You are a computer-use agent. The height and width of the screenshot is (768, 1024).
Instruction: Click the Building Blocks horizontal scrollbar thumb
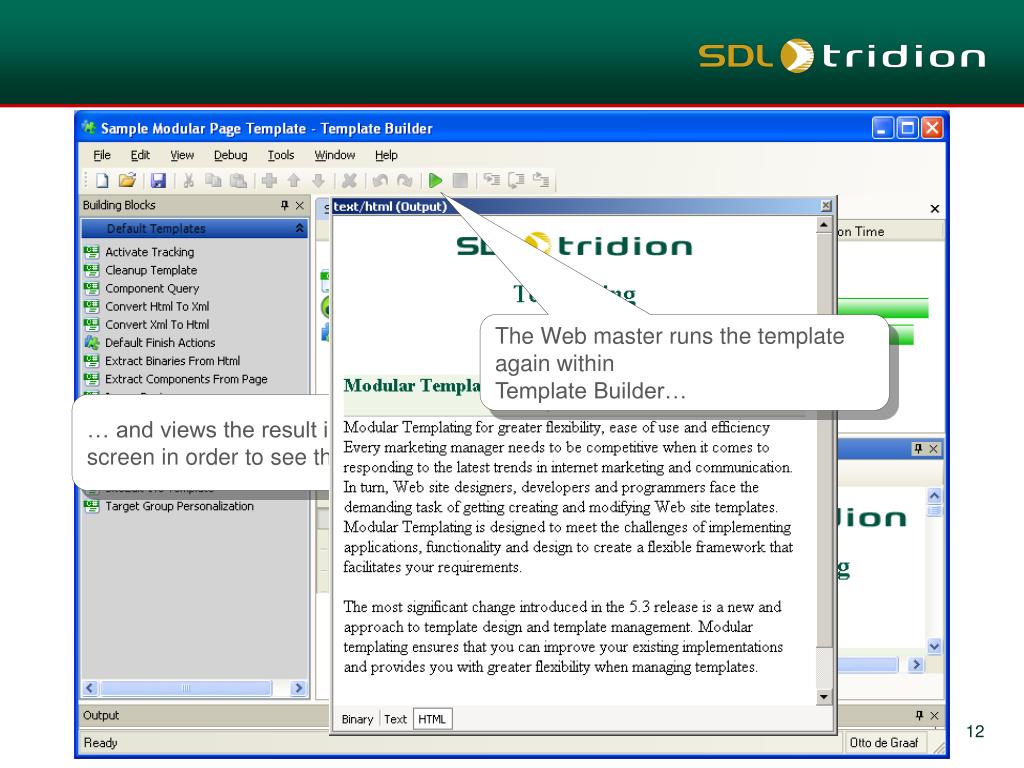186,688
